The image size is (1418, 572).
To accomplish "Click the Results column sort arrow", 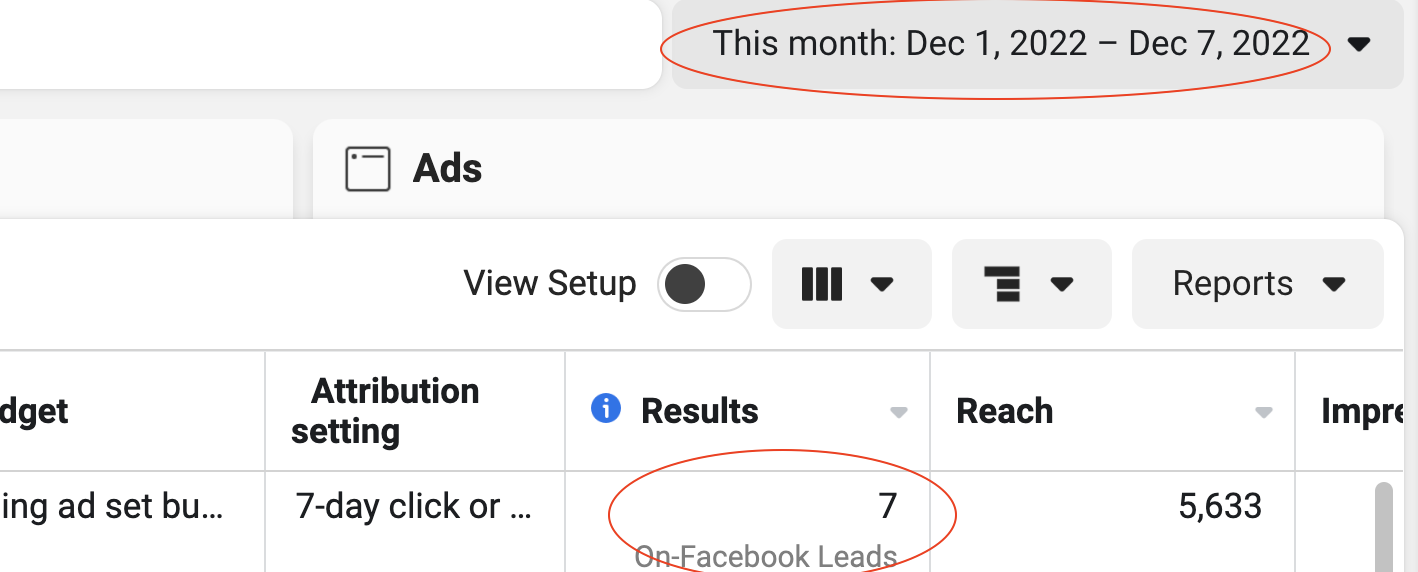I will coord(899,412).
